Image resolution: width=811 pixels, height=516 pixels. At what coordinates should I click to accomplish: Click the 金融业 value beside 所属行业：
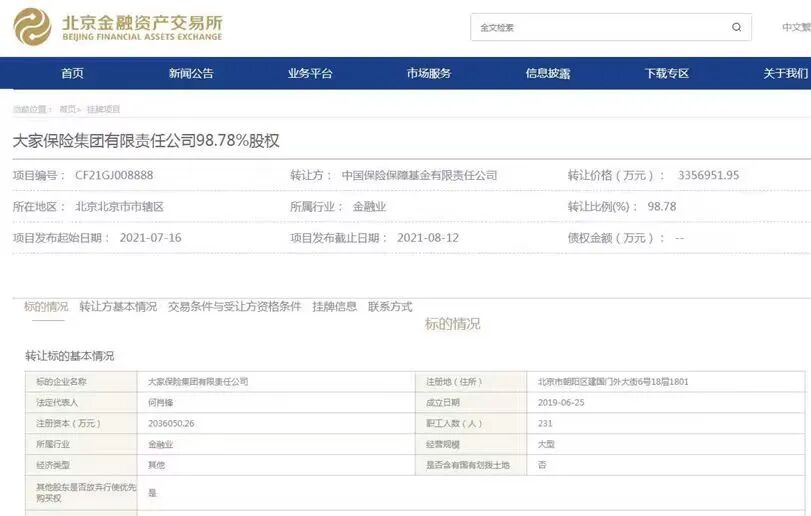[x=369, y=207]
